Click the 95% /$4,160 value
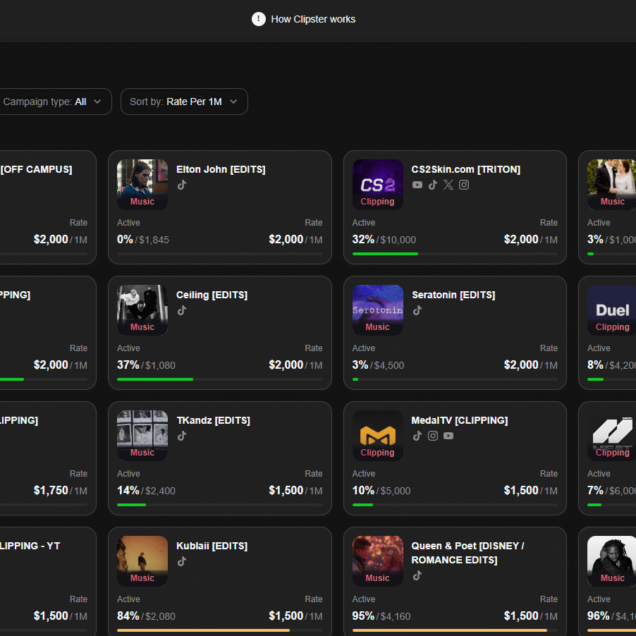 [x=381, y=616]
